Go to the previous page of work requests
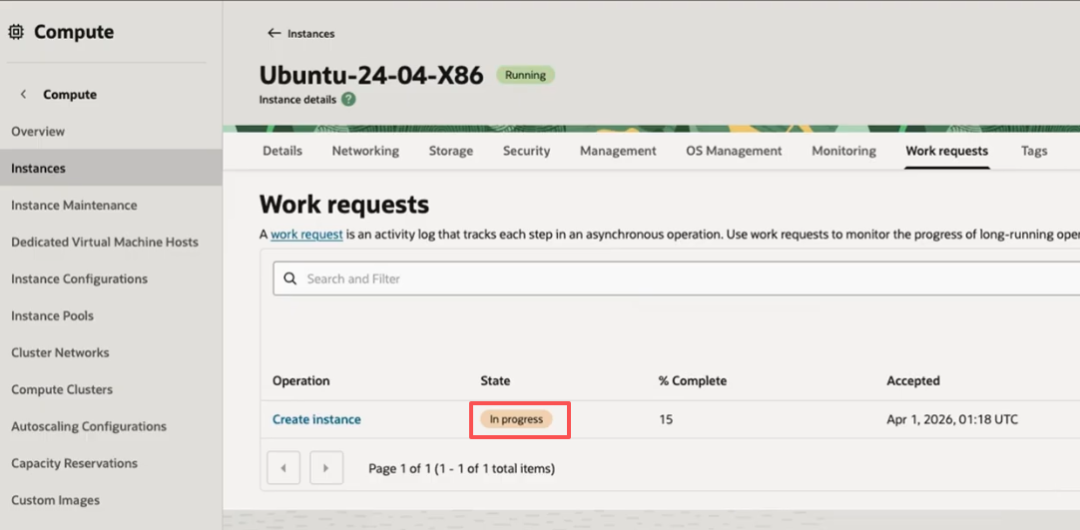 283,469
